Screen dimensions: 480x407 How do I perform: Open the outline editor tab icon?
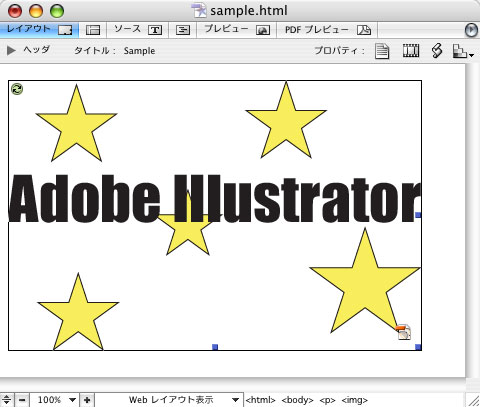(183, 30)
